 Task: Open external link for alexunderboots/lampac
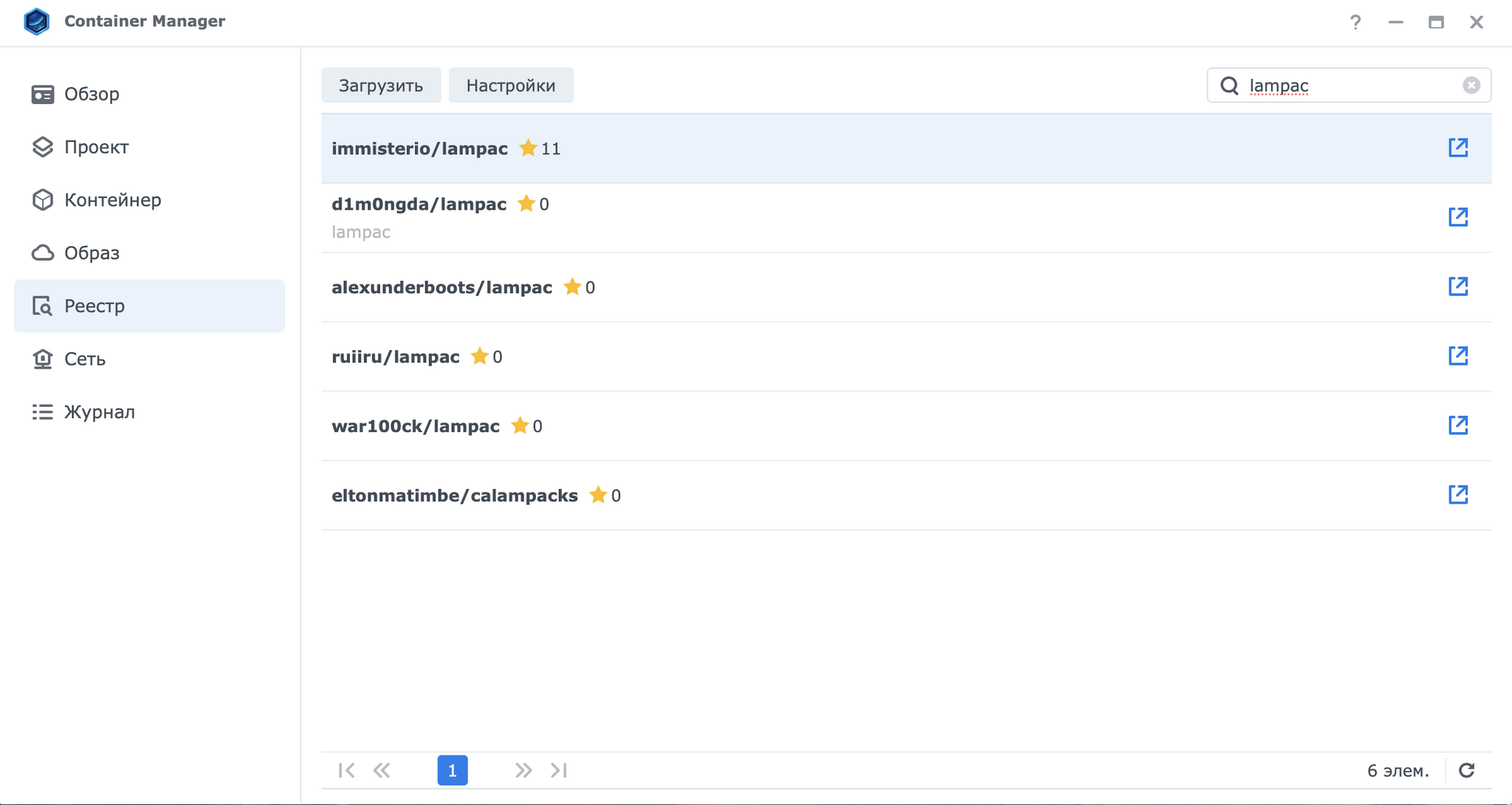pos(1457,287)
